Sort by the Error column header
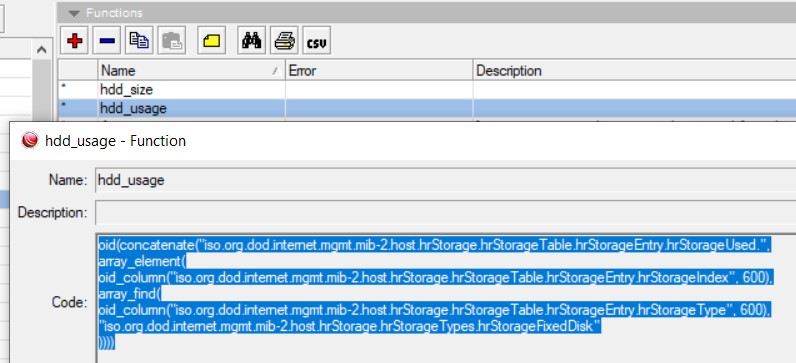Screen dimensions: 796x363 click(379, 70)
